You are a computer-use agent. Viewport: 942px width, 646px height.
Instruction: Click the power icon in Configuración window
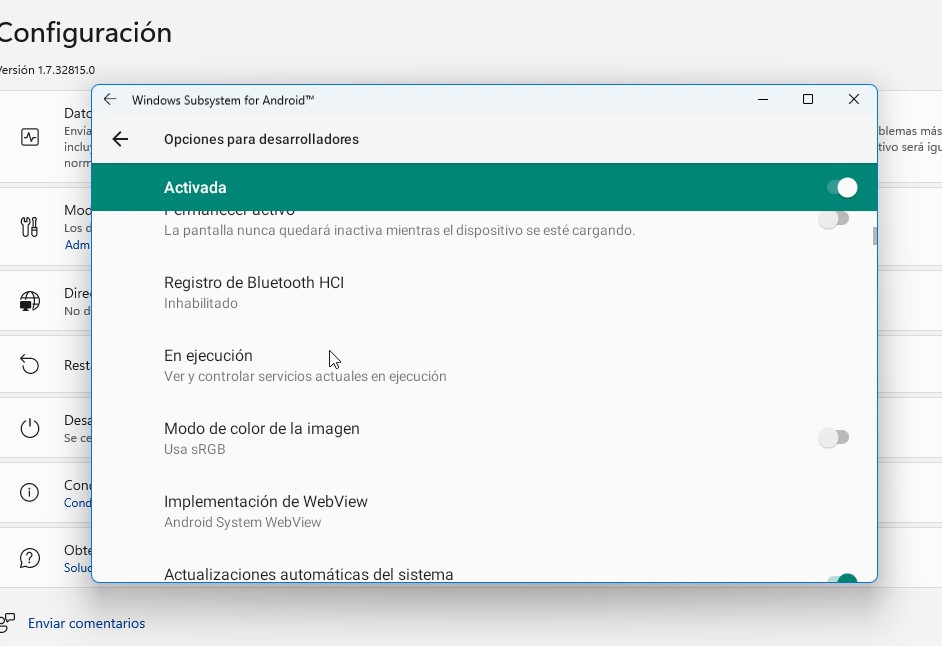point(29,428)
